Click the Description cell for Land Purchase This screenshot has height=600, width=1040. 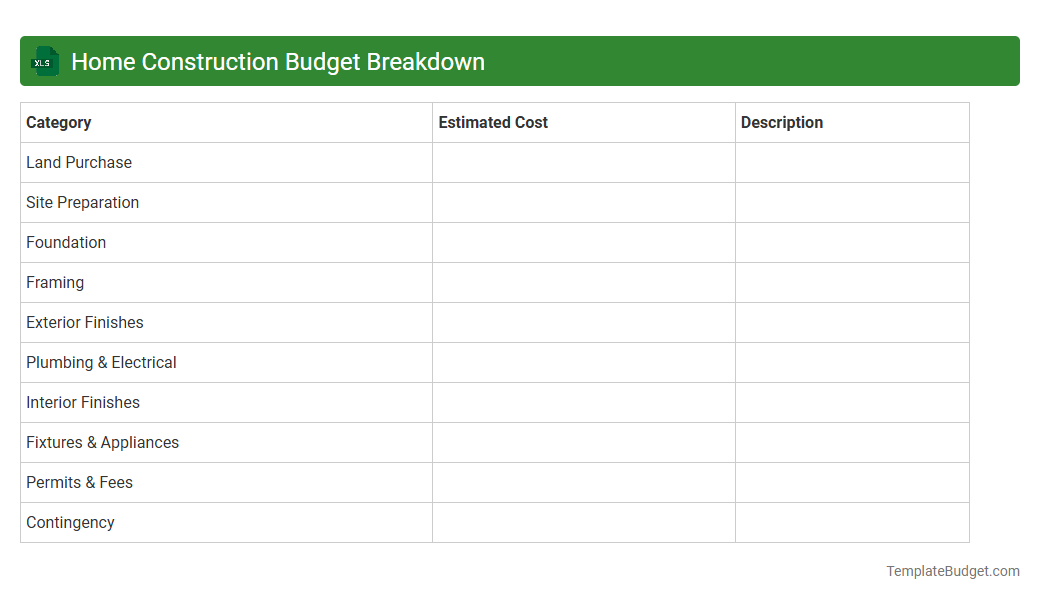[x=851, y=162]
